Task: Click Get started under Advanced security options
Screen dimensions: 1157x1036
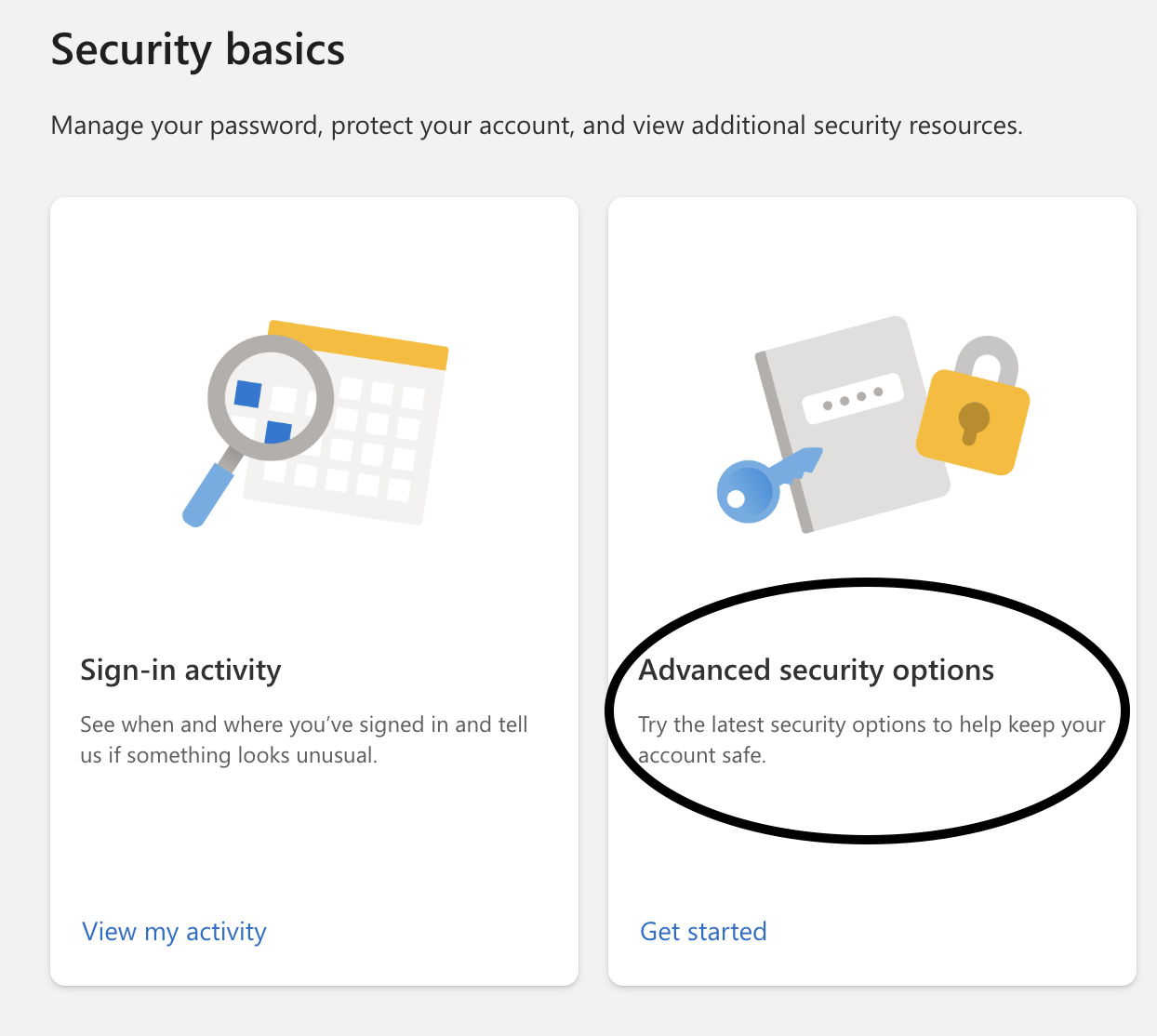Action: 703,931
